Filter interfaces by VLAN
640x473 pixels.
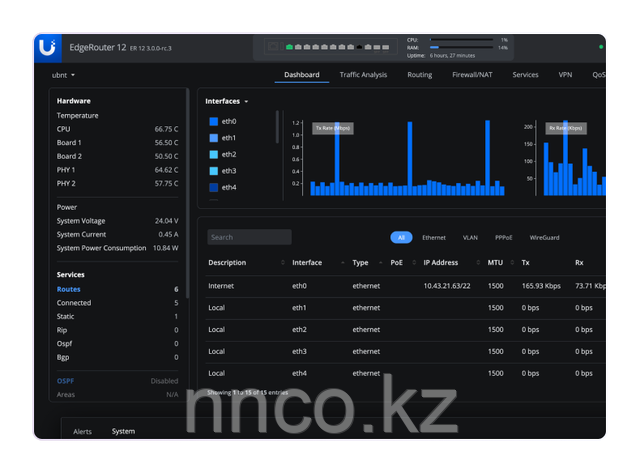[x=470, y=238]
